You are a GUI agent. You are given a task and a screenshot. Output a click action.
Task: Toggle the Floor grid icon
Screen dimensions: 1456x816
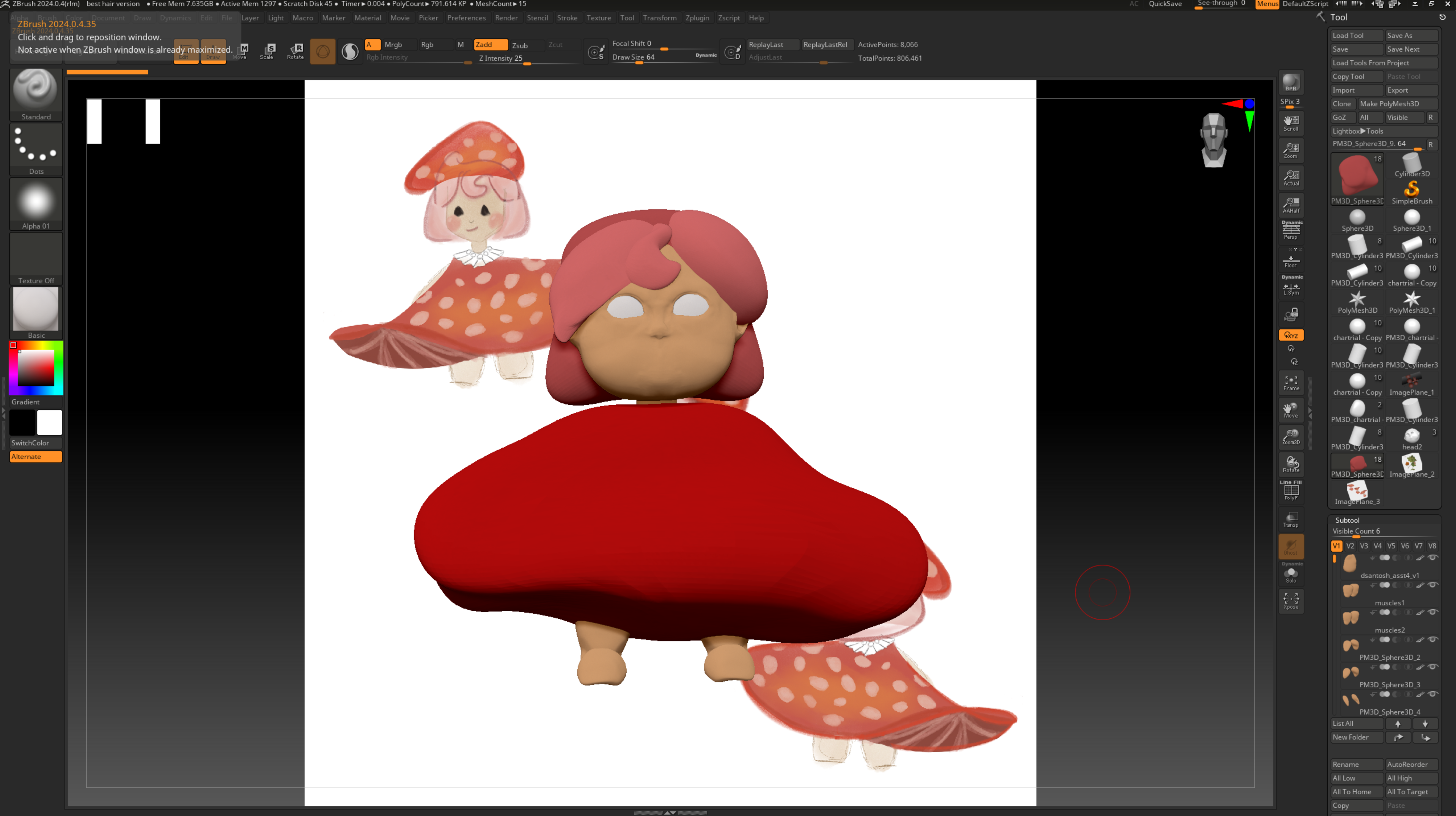pos(1290,261)
